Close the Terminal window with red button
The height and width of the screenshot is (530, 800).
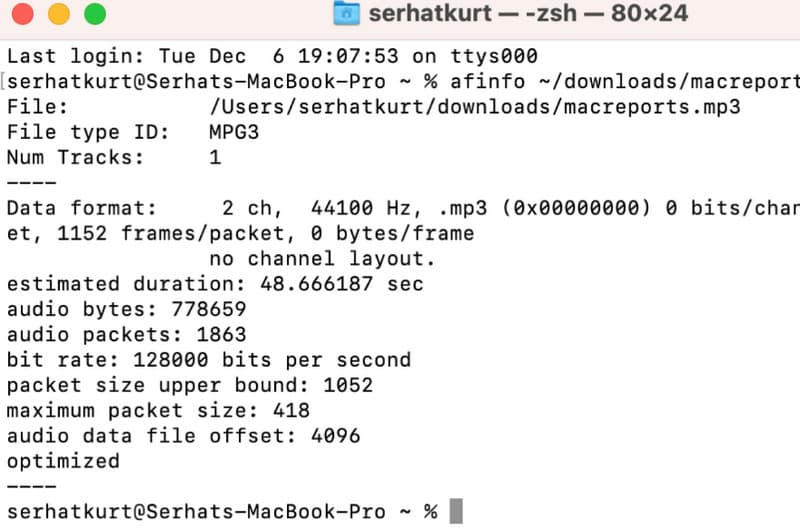tap(24, 14)
